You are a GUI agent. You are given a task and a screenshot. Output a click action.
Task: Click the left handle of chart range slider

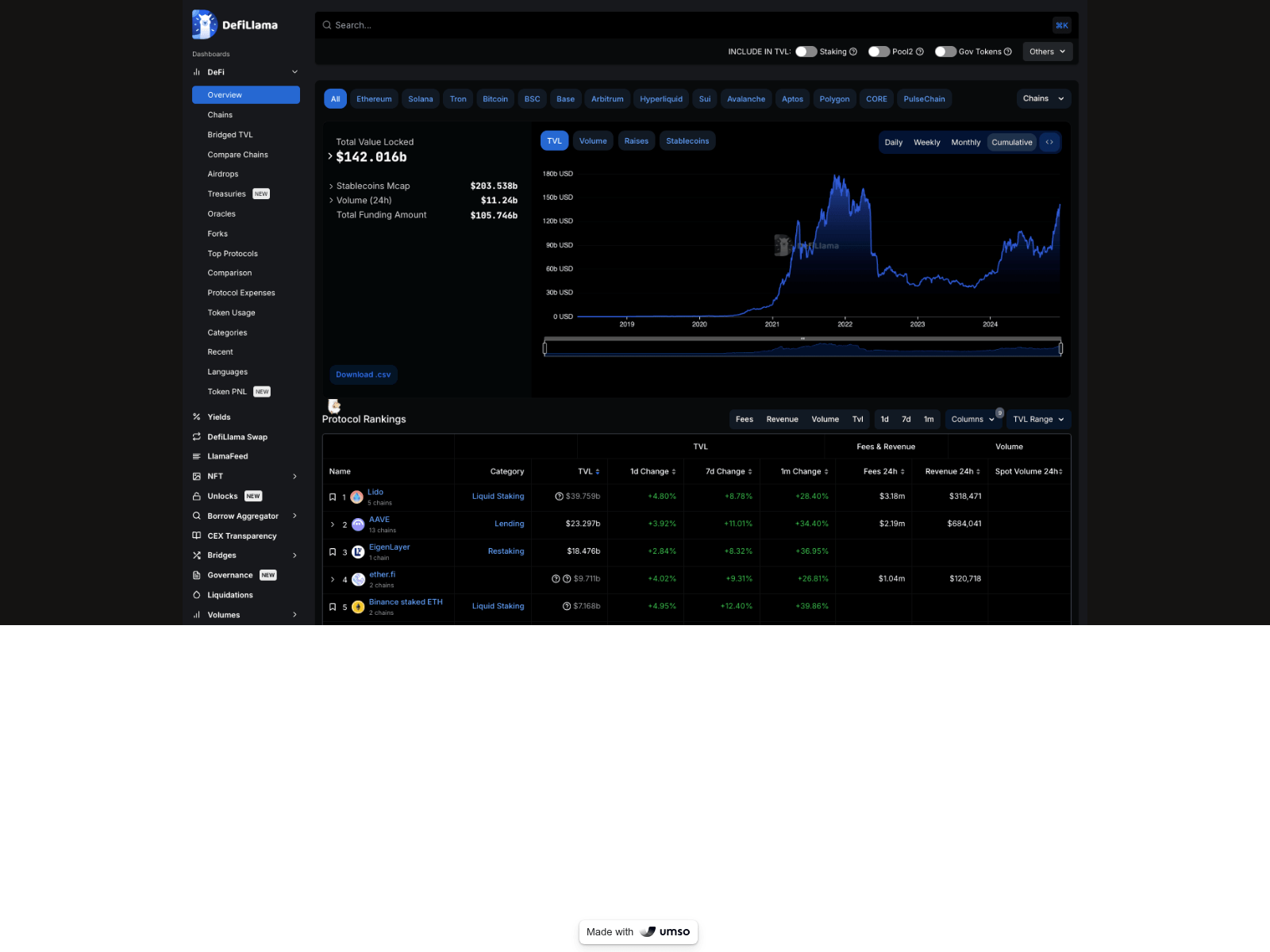coord(545,347)
